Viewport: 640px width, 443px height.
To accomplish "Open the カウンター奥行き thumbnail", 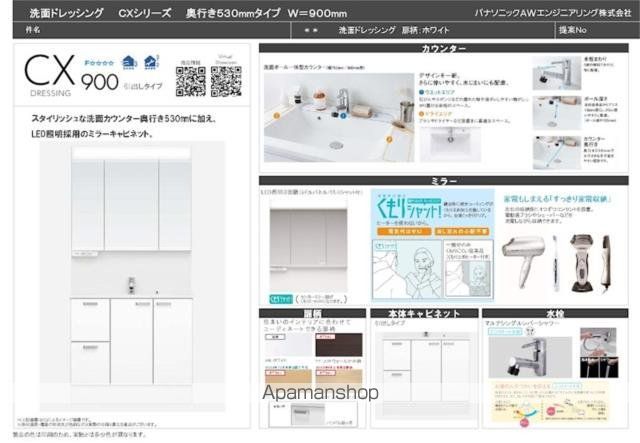I will (557, 152).
